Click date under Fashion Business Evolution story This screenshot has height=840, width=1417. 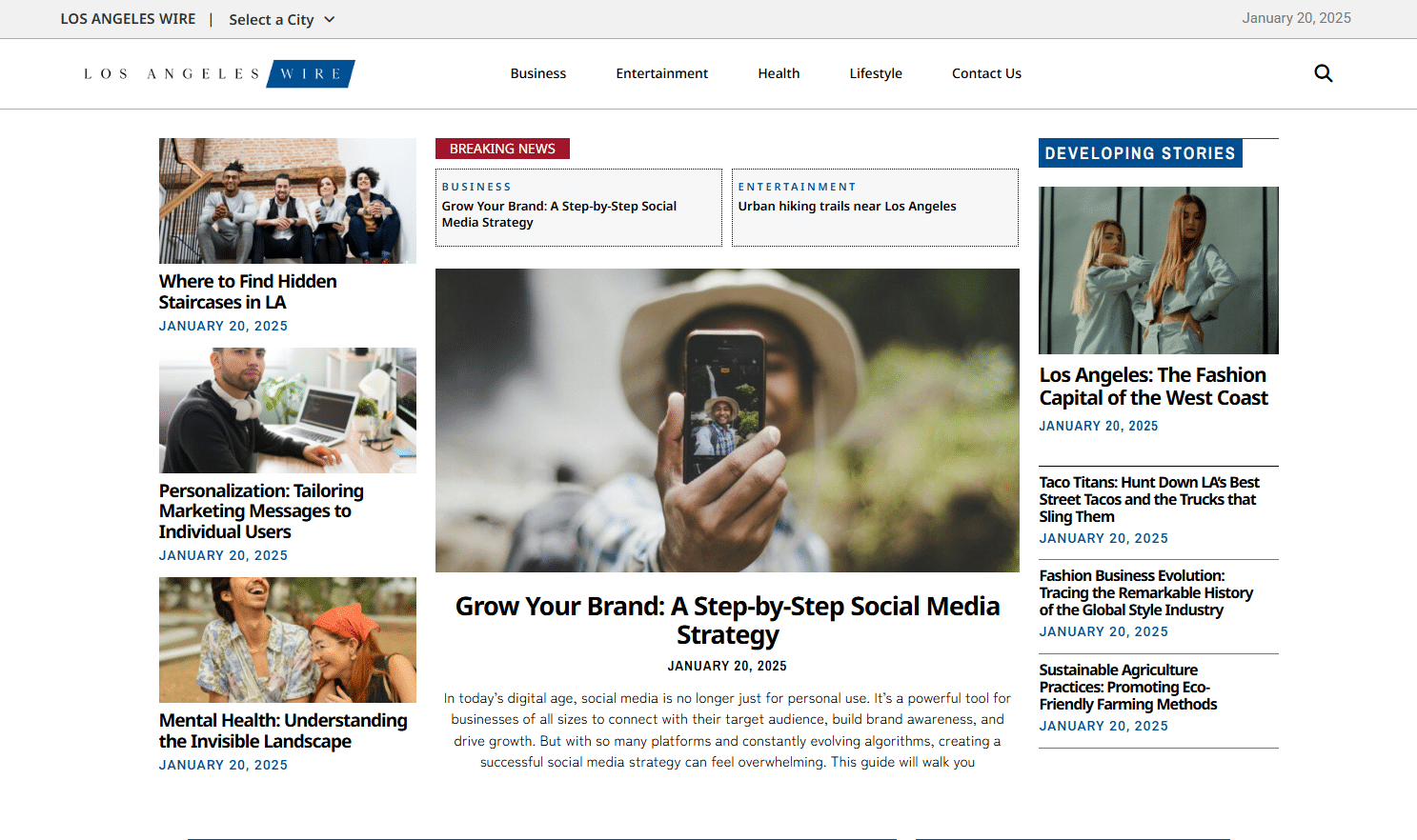pyautogui.click(x=1103, y=631)
